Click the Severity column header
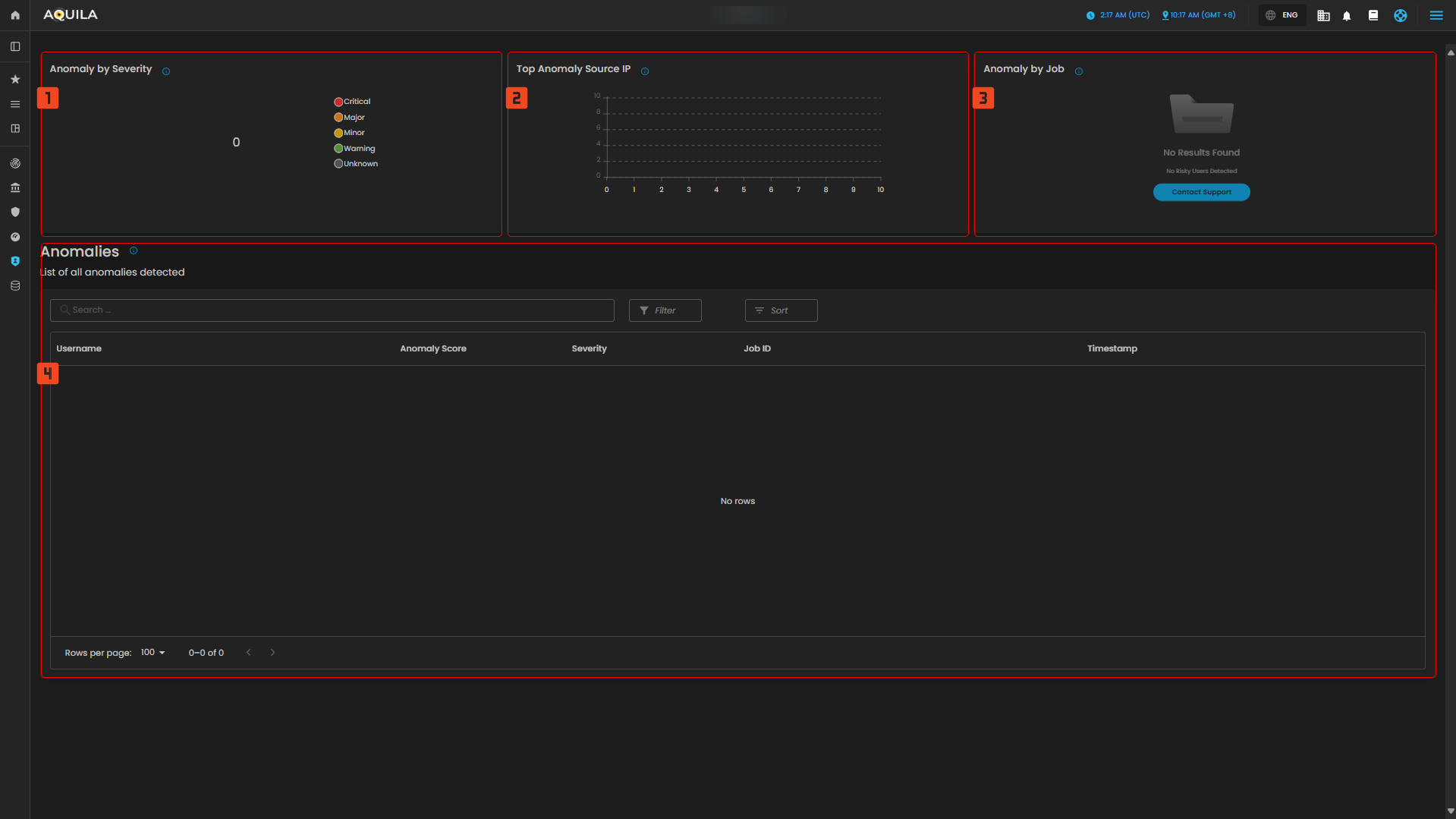The height and width of the screenshot is (819, 1456). point(589,349)
